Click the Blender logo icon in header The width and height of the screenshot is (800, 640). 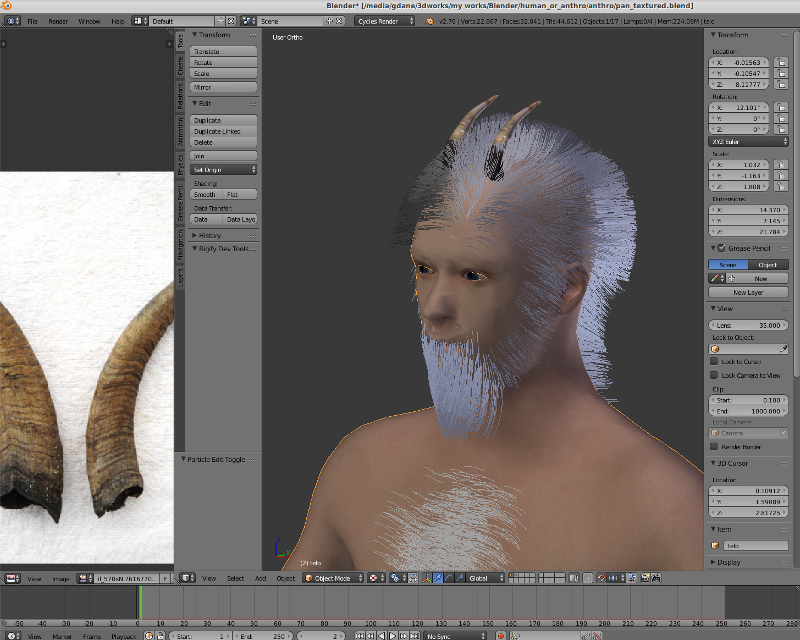point(10,20)
